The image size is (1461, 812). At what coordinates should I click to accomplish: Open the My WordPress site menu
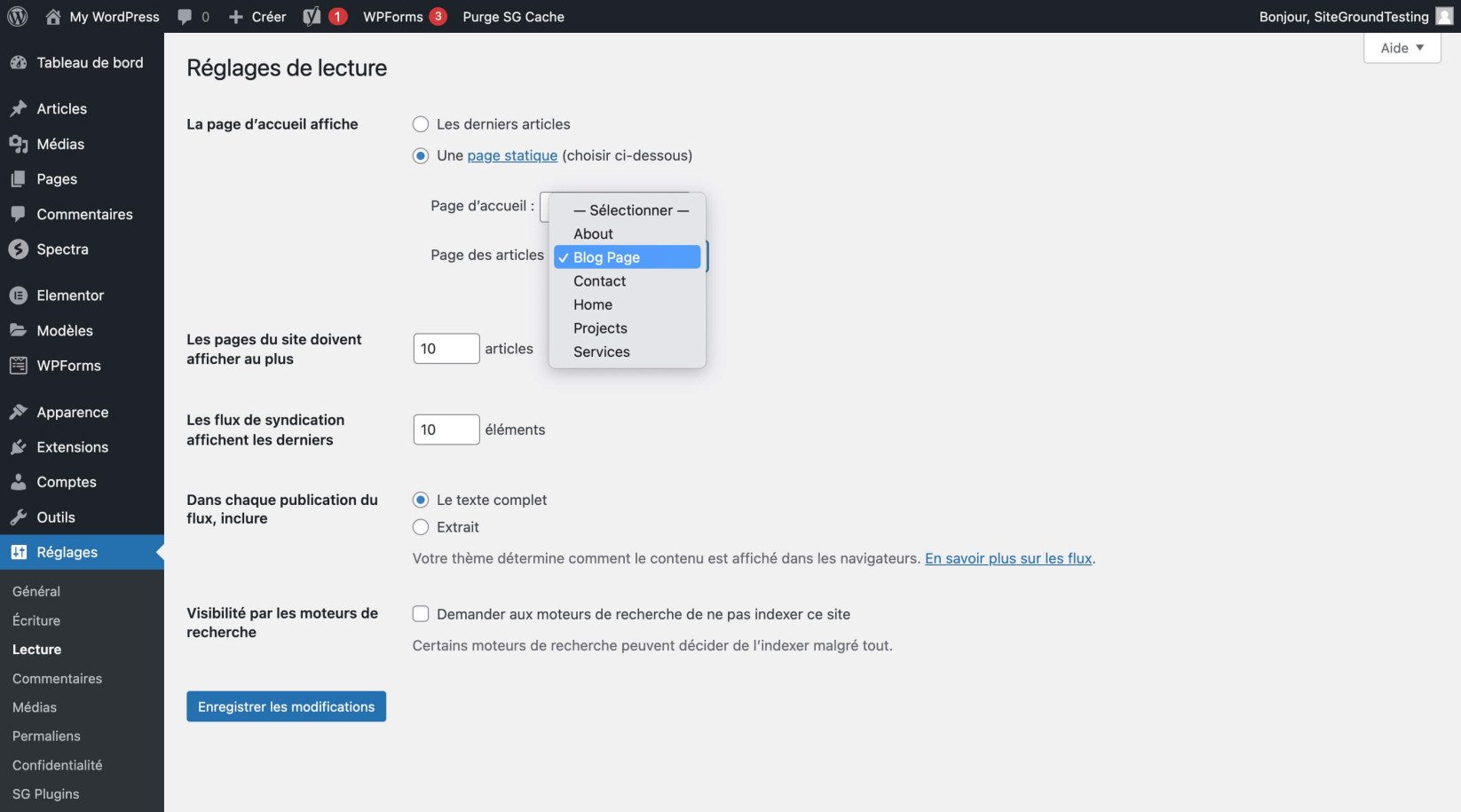(x=102, y=16)
